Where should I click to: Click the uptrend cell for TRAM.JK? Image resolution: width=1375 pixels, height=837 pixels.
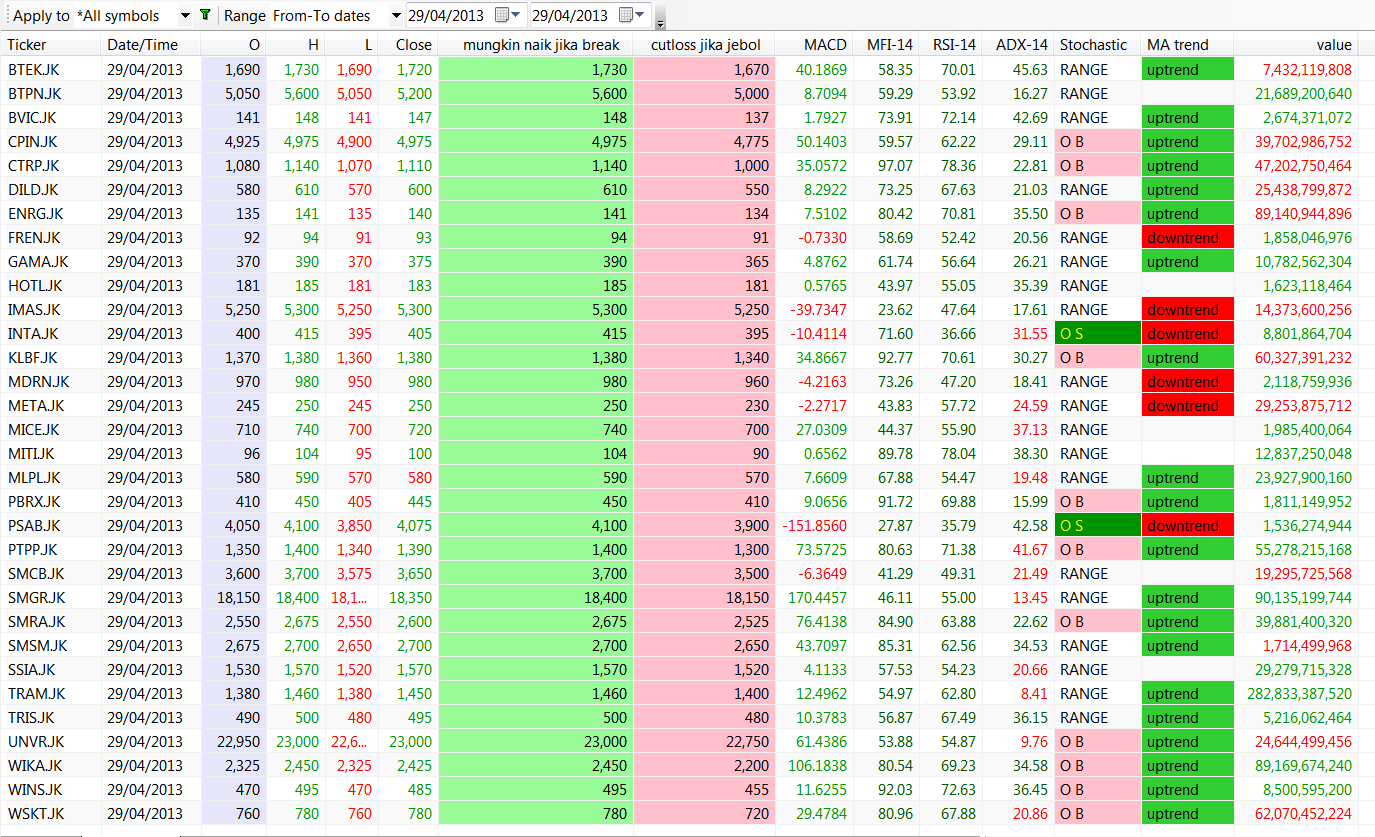click(x=1187, y=693)
